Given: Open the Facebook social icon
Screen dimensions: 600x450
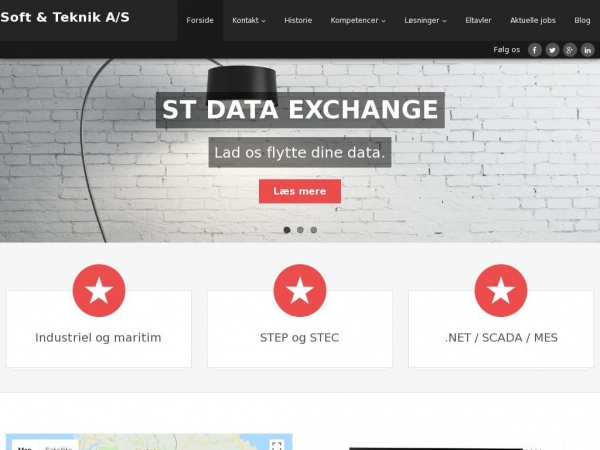Looking at the screenshot, I should [535, 50].
